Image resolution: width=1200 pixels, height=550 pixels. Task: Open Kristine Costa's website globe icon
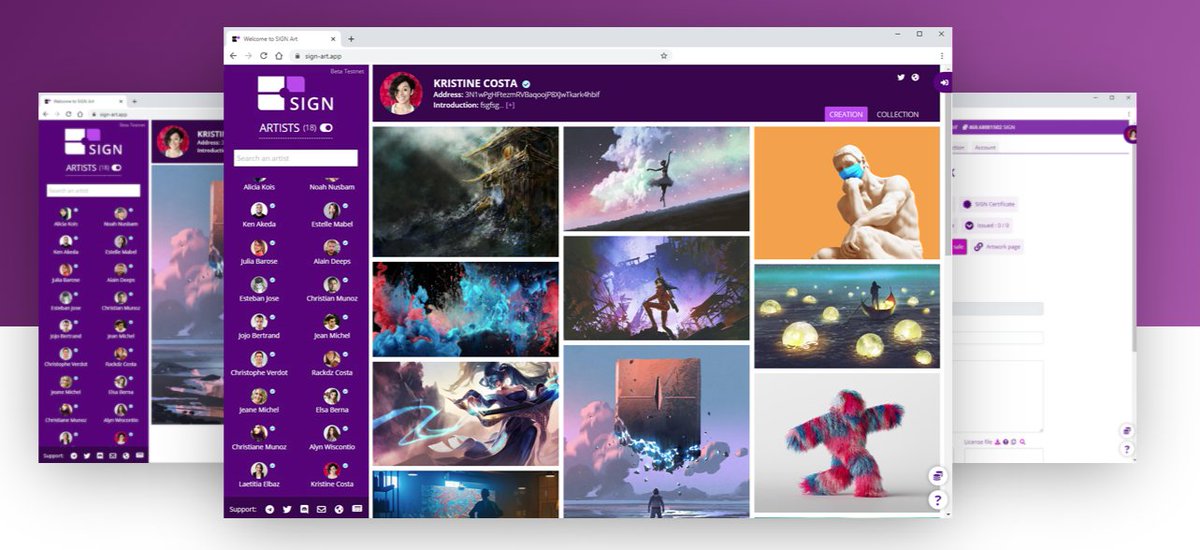pos(914,77)
